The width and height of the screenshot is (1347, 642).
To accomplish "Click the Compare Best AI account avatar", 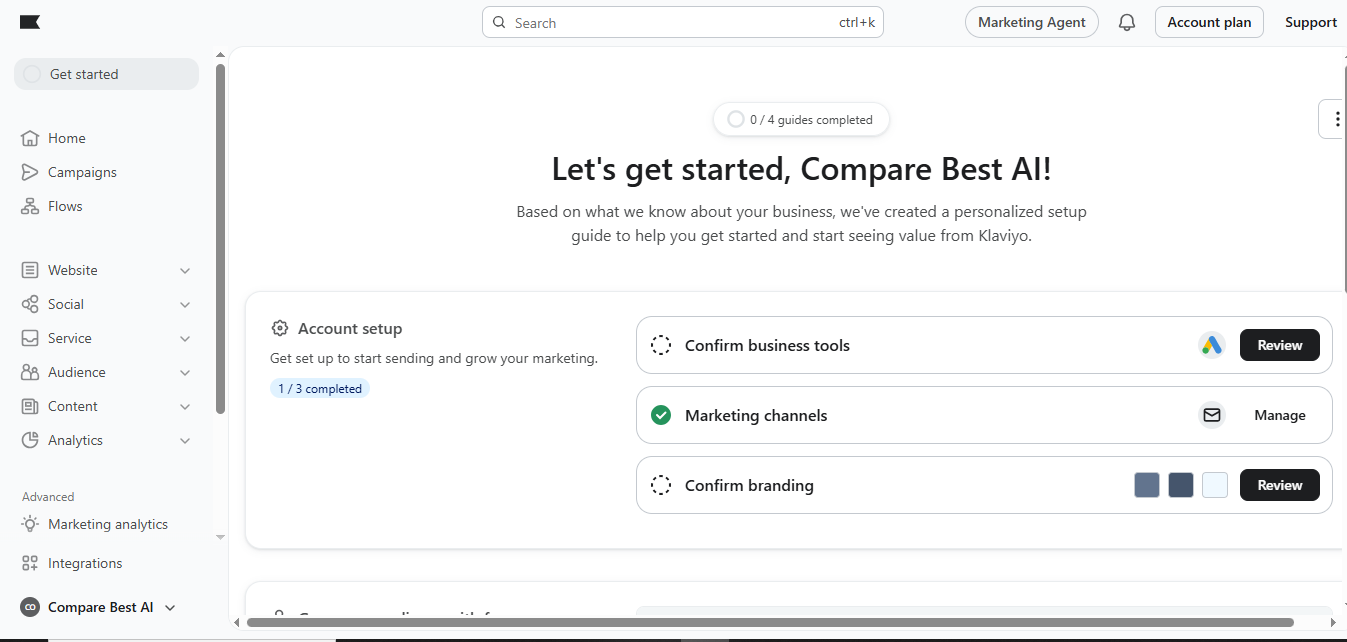I will tap(30, 607).
